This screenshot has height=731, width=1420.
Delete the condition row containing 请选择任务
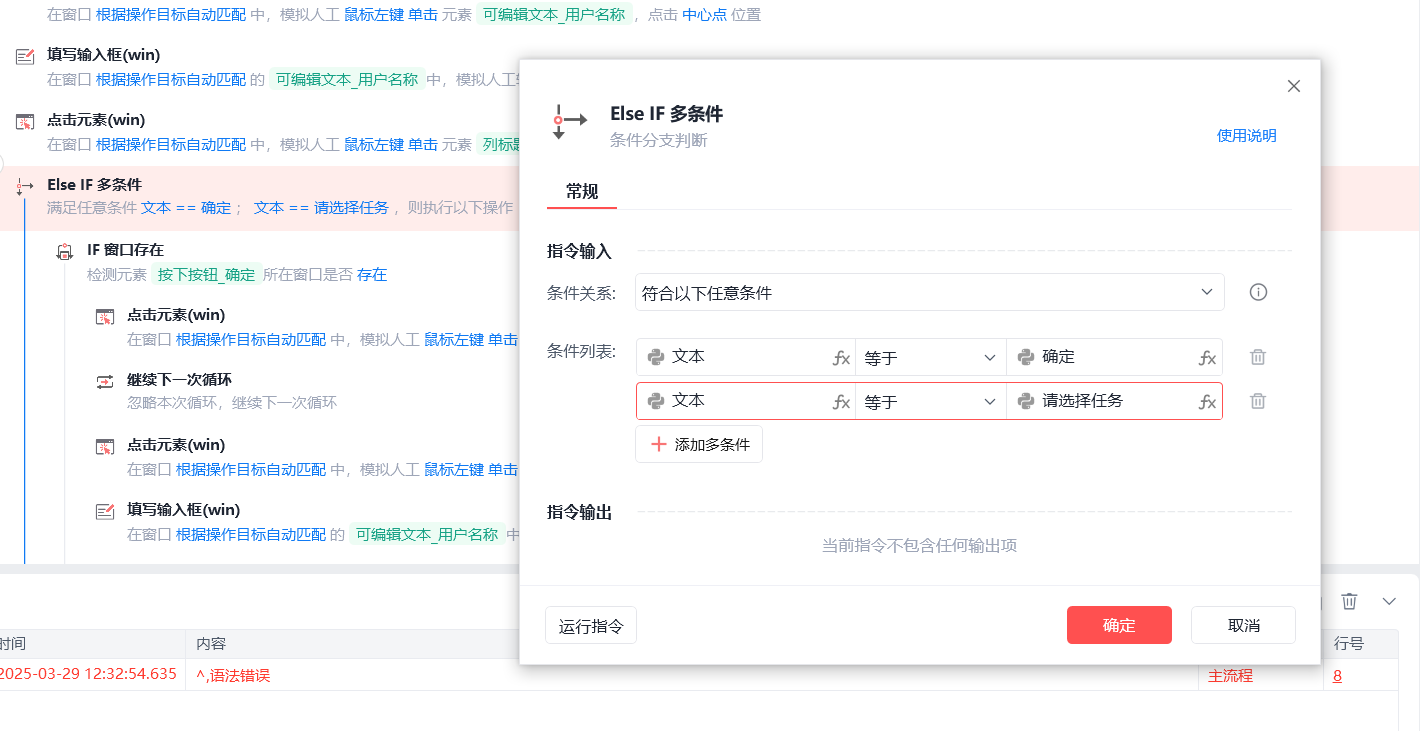[x=1258, y=401]
